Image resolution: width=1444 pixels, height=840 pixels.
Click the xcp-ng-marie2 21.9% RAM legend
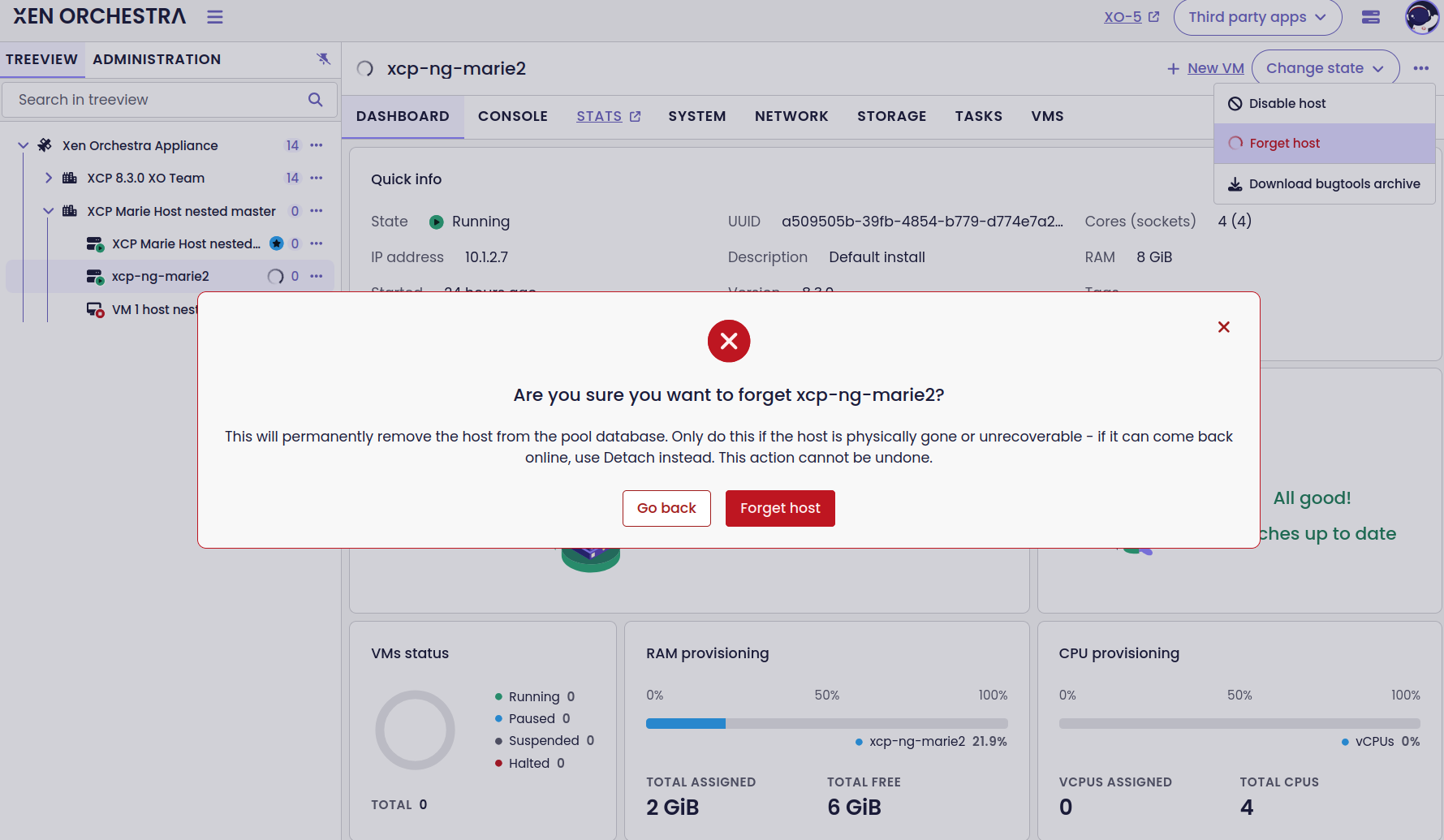[x=931, y=741]
